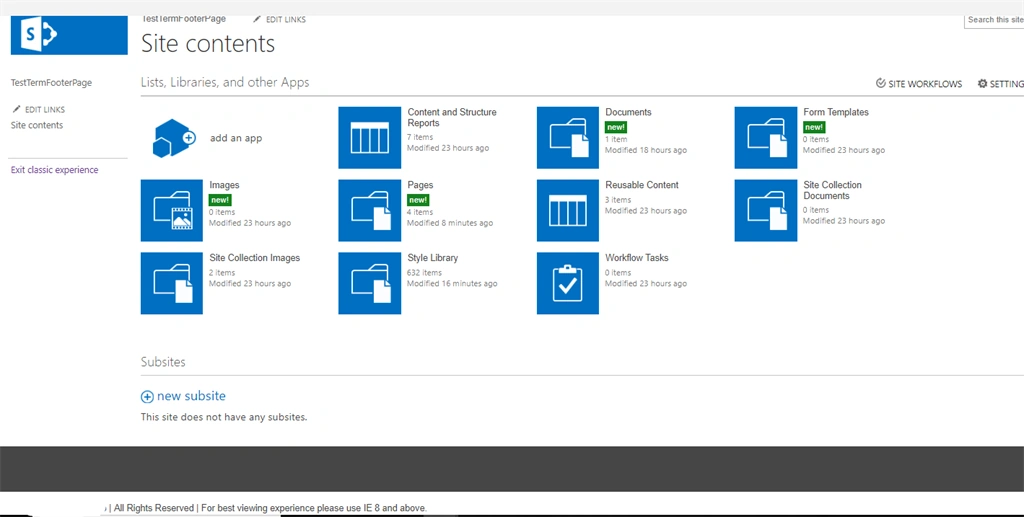The height and width of the screenshot is (517, 1024).
Task: Click the SharePoint logo
Action: coord(69,35)
